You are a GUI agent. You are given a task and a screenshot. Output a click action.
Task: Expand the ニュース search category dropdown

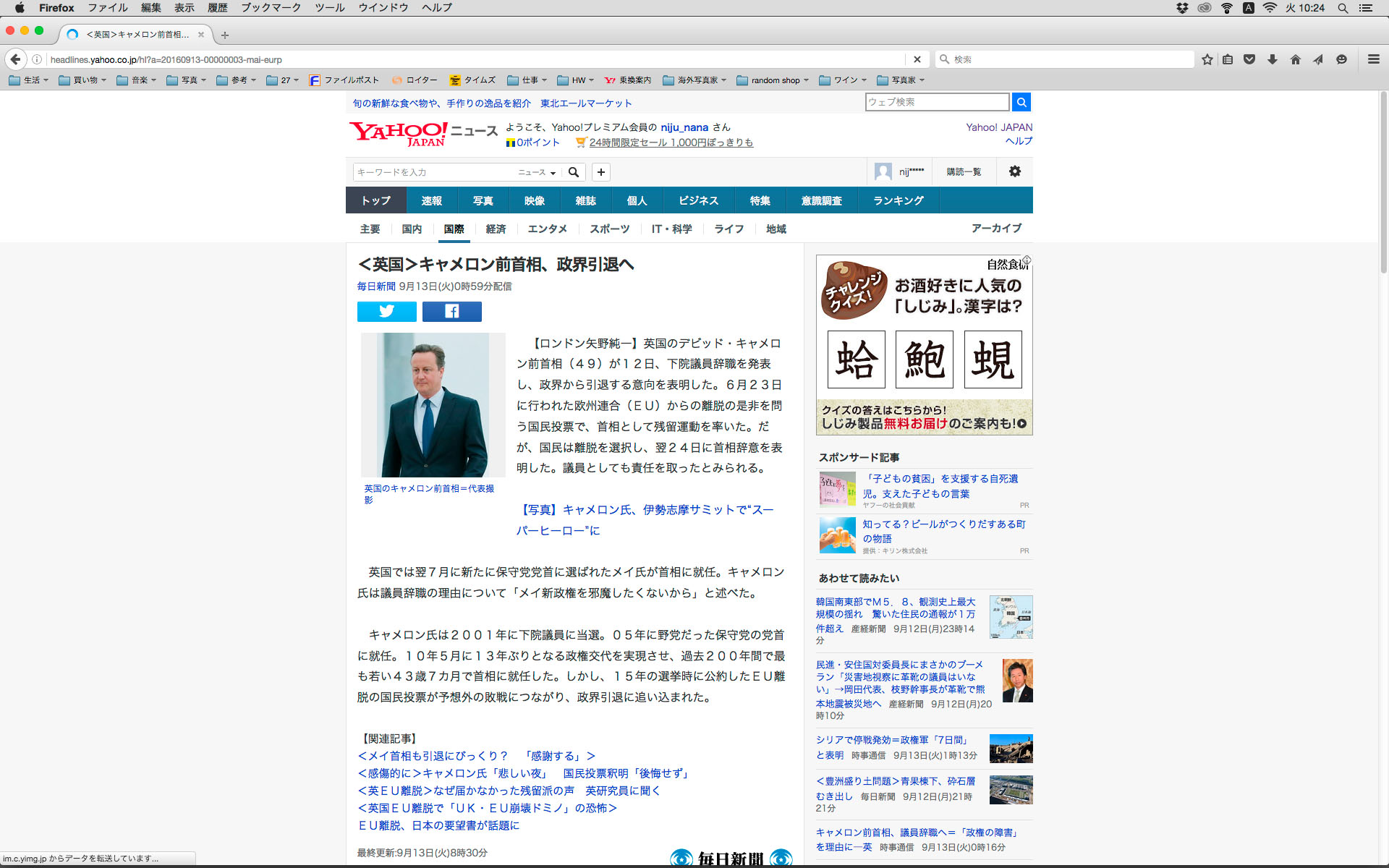click(x=537, y=172)
